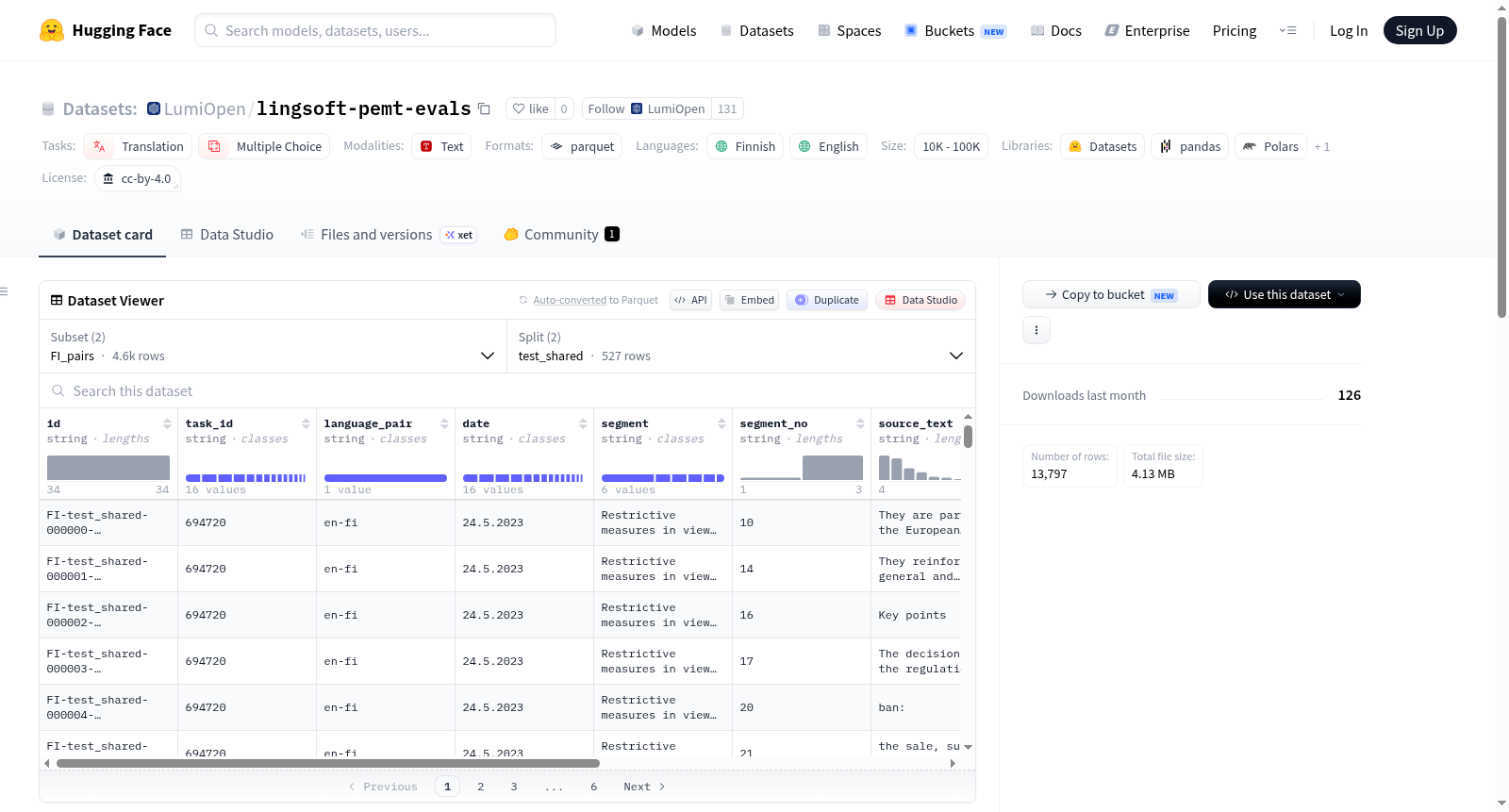1509x812 pixels.
Task: Switch to the Data Studio tab
Action: pos(227,235)
